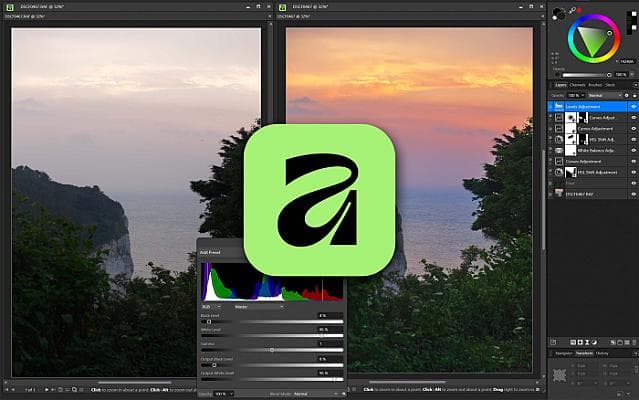Image resolution: width=639 pixels, height=400 pixels.
Task: Switch to the Brushes tab
Action: click(595, 85)
